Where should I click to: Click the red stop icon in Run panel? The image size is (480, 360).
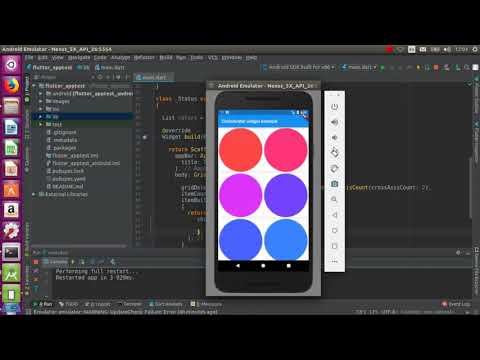pos(36,262)
